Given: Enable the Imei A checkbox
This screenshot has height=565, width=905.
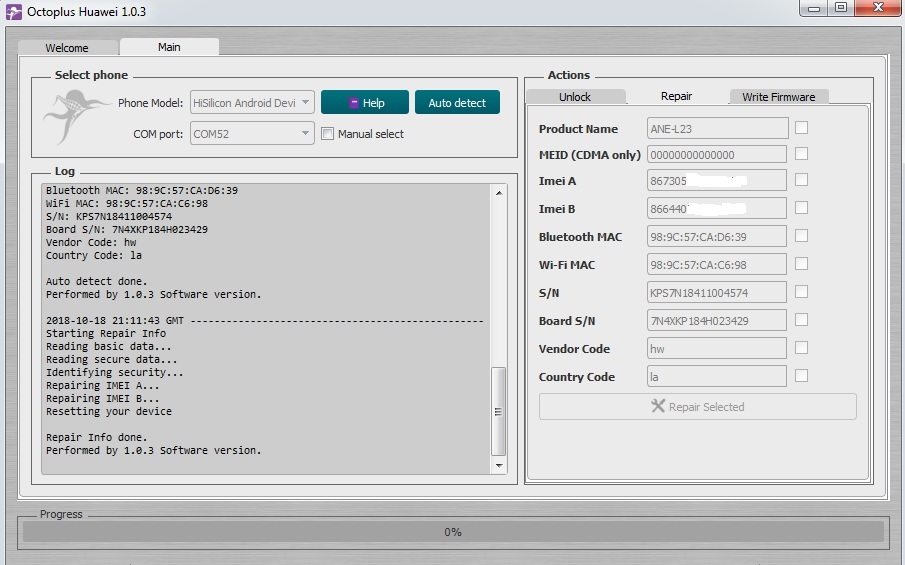Looking at the screenshot, I should click(x=801, y=179).
